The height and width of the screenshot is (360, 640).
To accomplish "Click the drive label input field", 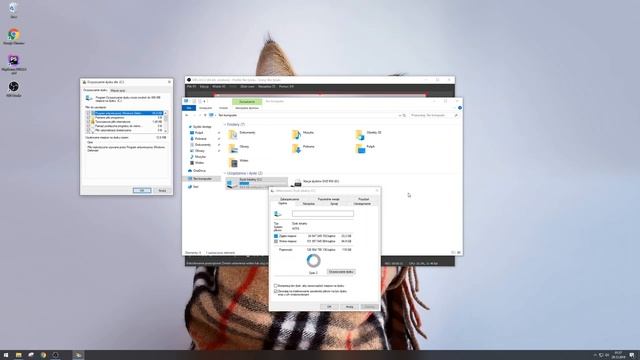I will tap(323, 213).
